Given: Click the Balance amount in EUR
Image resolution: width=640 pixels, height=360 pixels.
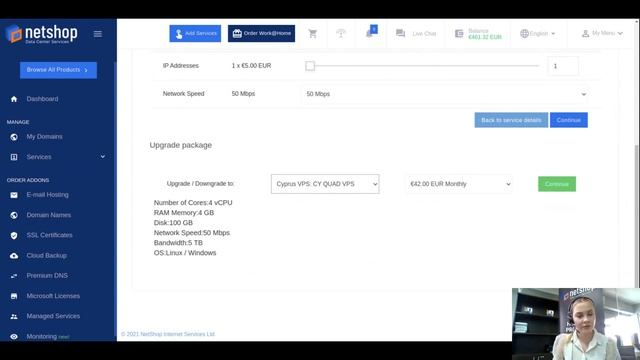Looking at the screenshot, I should point(484,37).
